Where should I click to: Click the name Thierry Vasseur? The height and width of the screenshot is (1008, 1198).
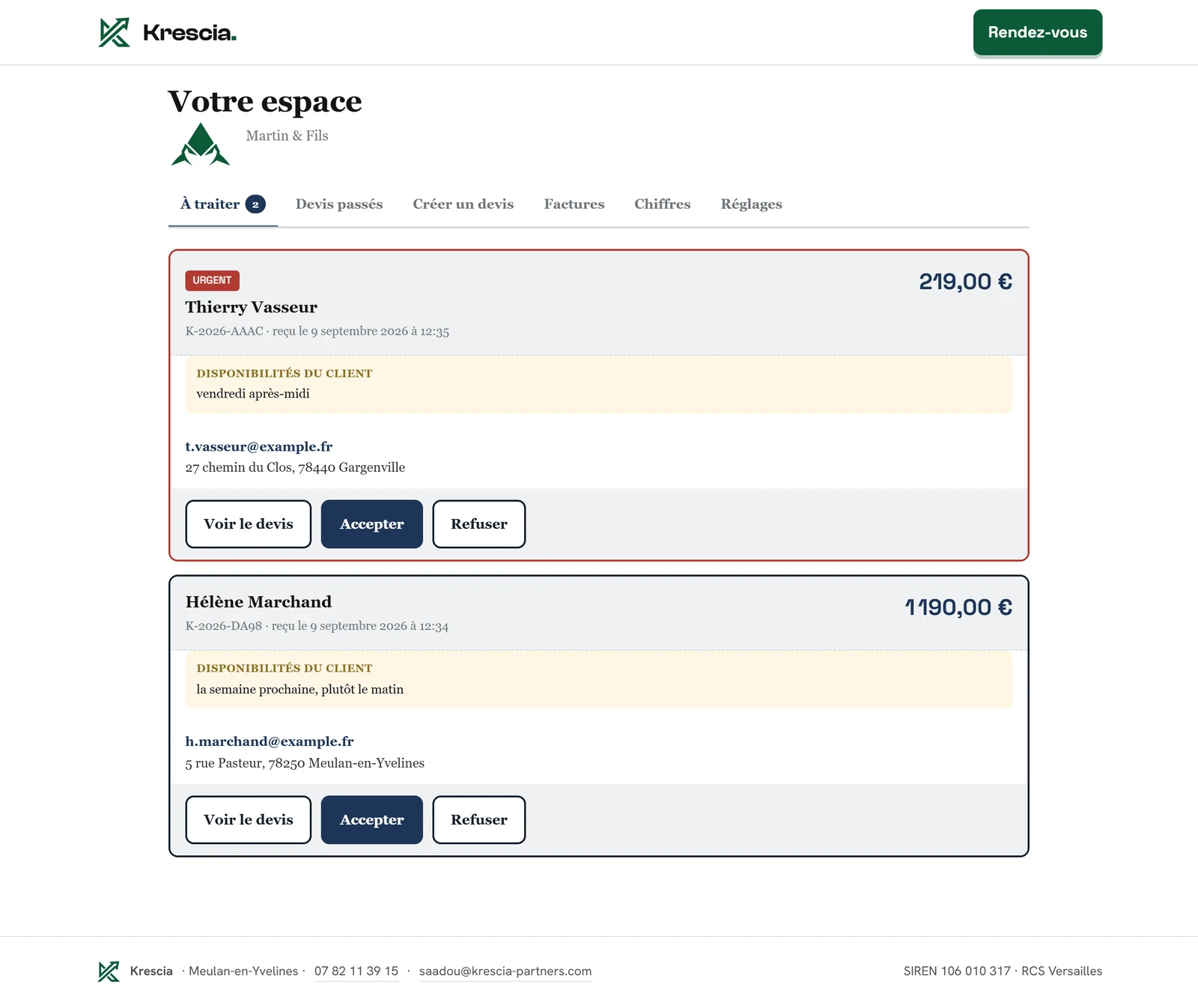click(252, 307)
